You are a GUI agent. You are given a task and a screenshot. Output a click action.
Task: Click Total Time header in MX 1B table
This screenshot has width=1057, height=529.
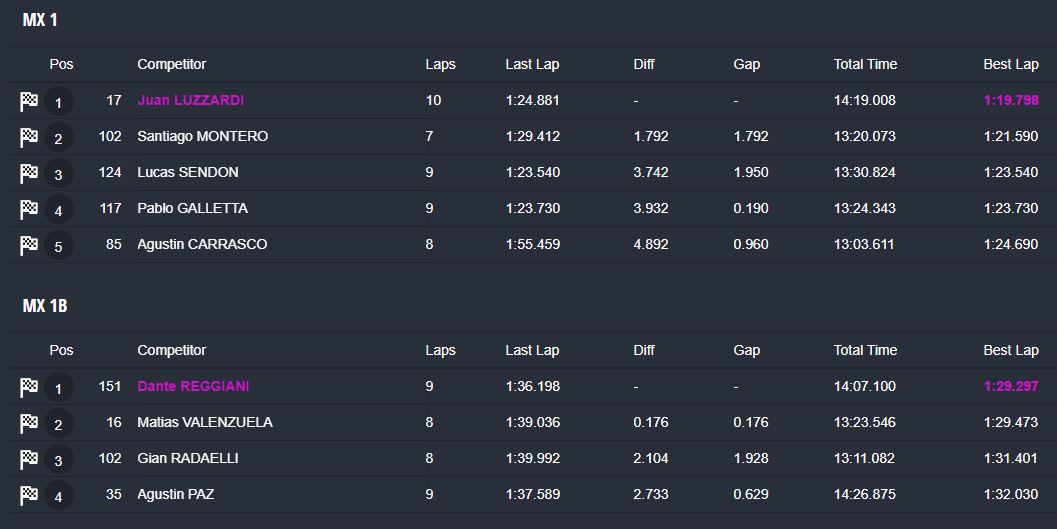pyautogui.click(x=865, y=350)
